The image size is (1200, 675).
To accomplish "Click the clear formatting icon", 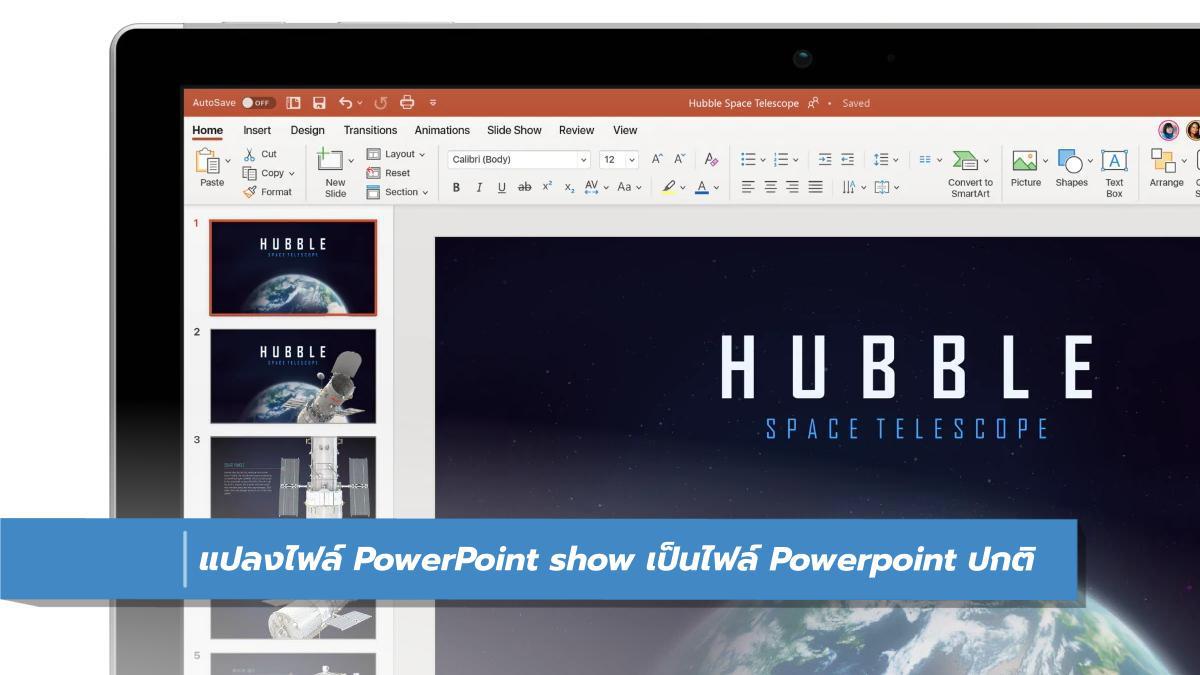I will point(711,160).
